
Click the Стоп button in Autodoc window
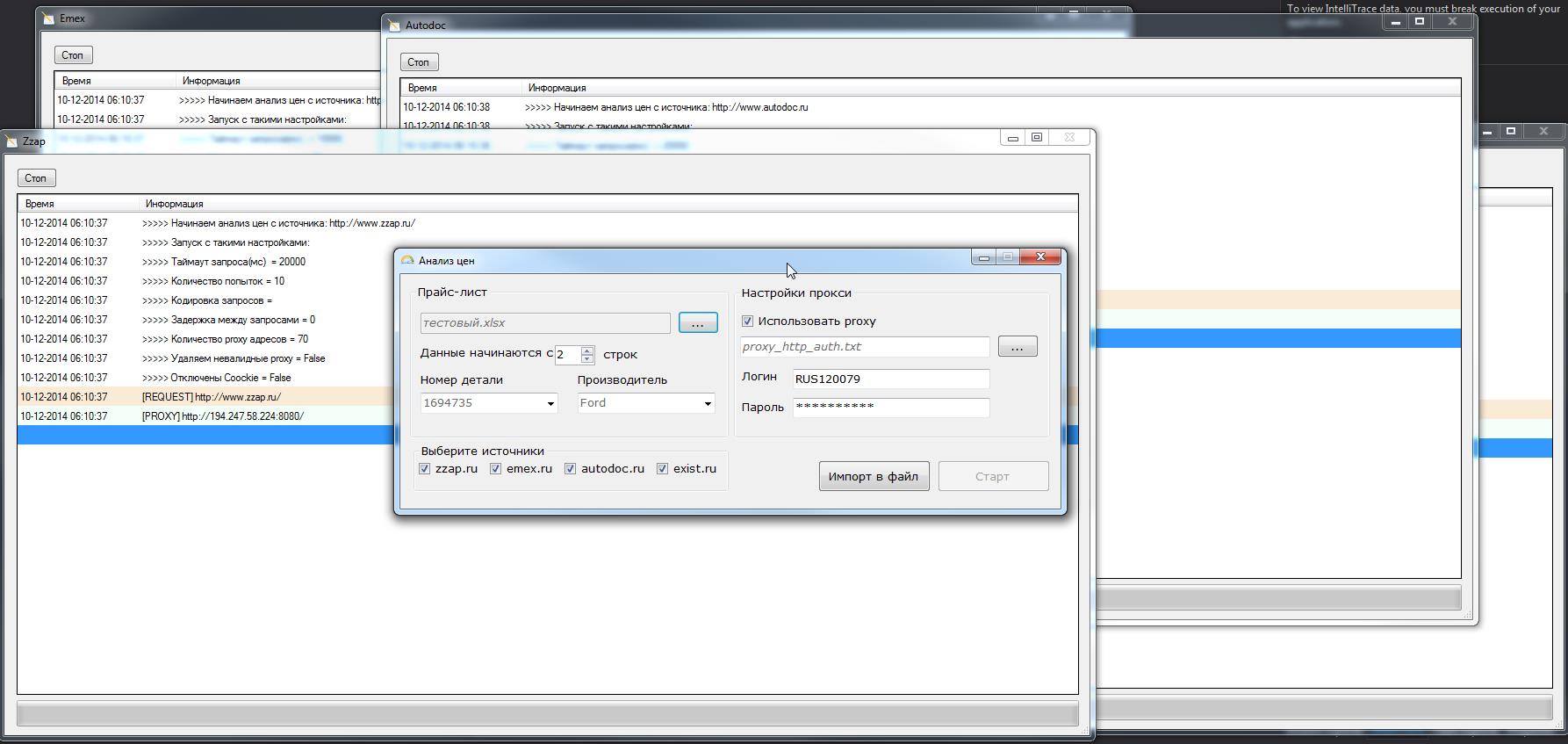coord(419,62)
